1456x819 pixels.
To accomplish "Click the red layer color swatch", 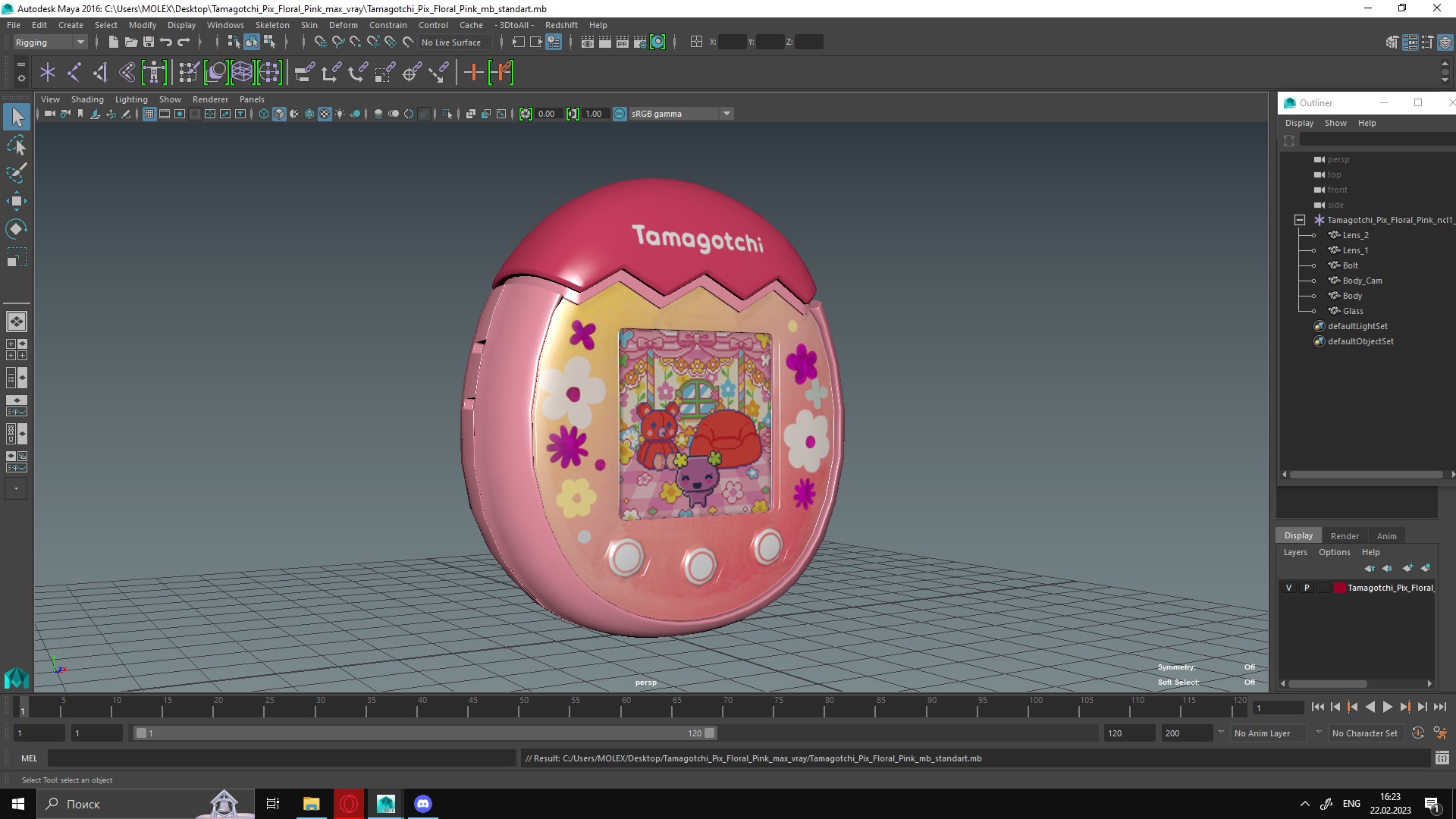I will (x=1340, y=588).
